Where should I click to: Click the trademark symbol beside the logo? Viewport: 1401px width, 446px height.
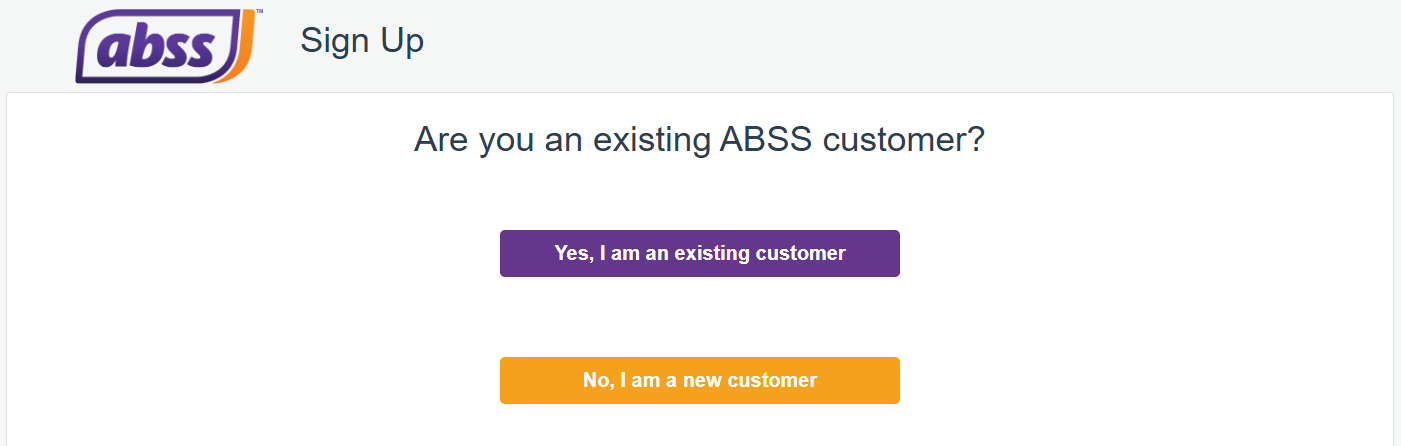point(260,13)
